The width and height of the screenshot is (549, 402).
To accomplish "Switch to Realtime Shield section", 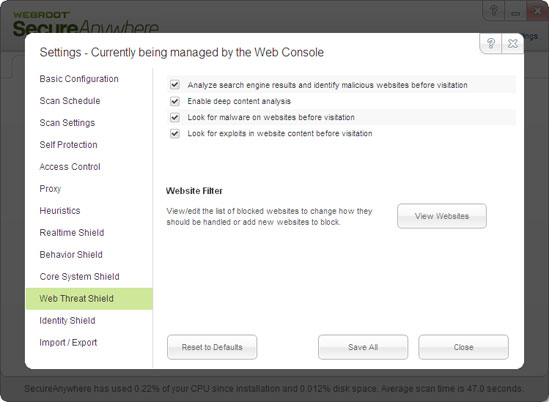I will click(x=72, y=233).
